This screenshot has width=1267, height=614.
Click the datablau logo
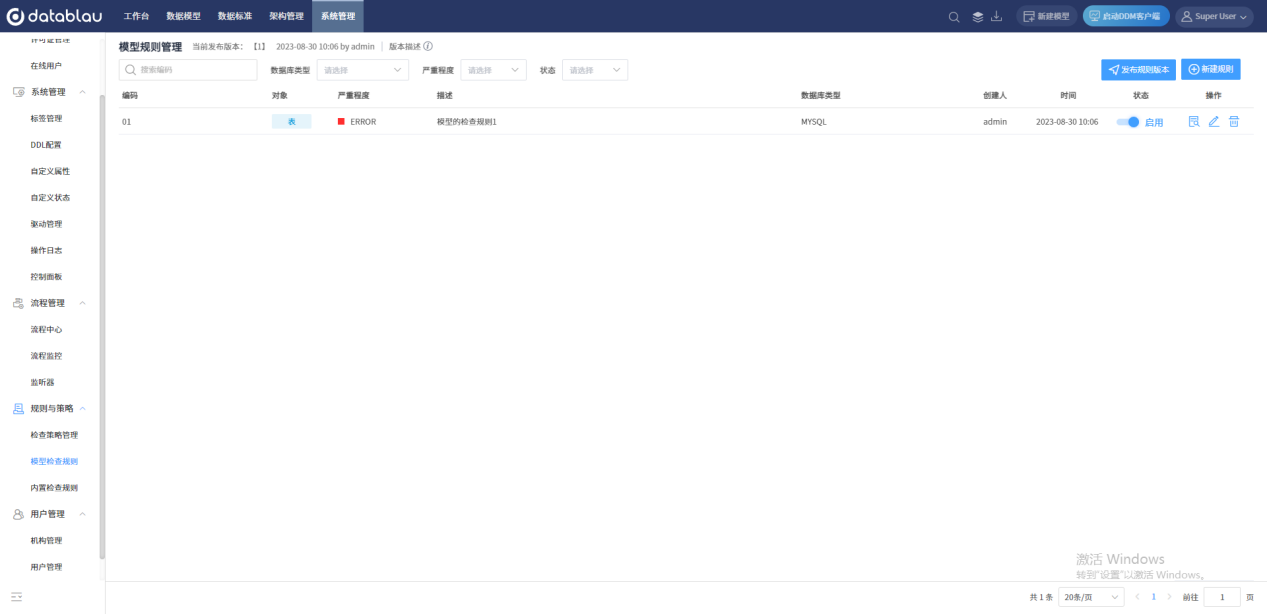tap(56, 16)
